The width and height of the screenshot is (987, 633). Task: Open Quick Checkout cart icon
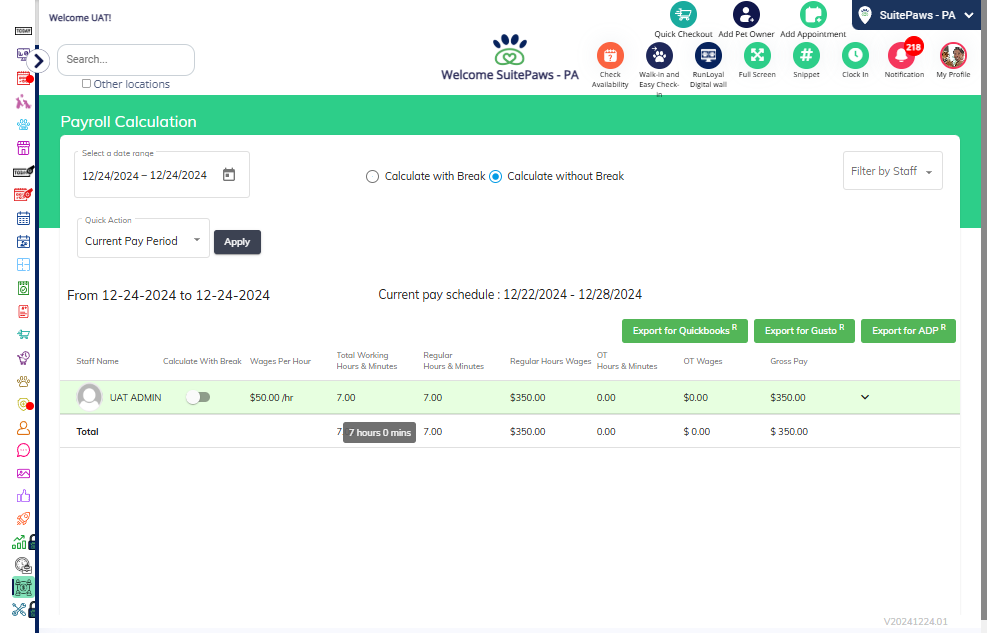point(683,14)
